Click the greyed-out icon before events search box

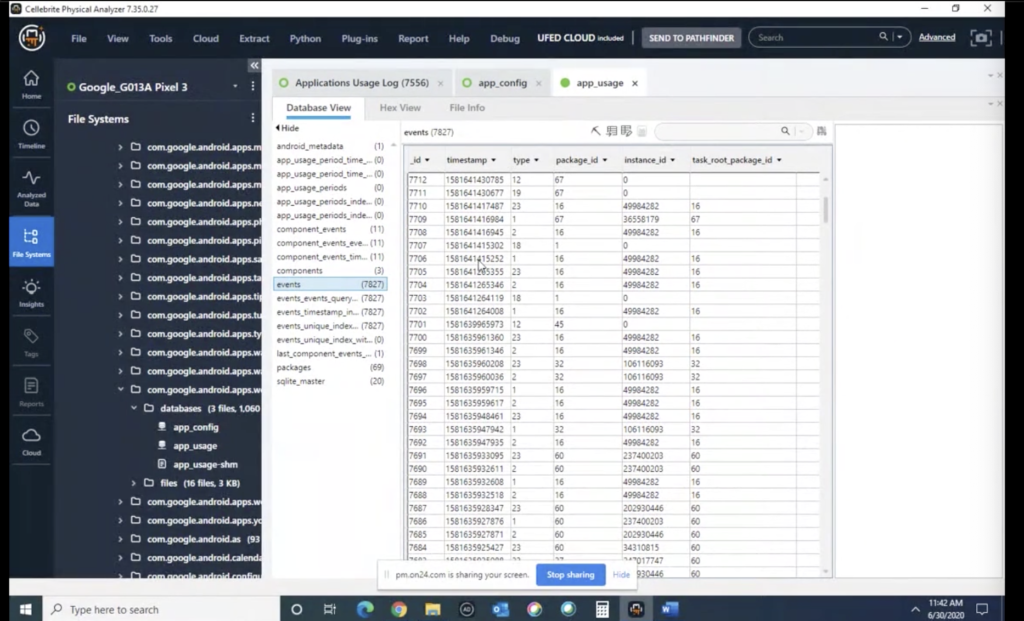tap(642, 132)
